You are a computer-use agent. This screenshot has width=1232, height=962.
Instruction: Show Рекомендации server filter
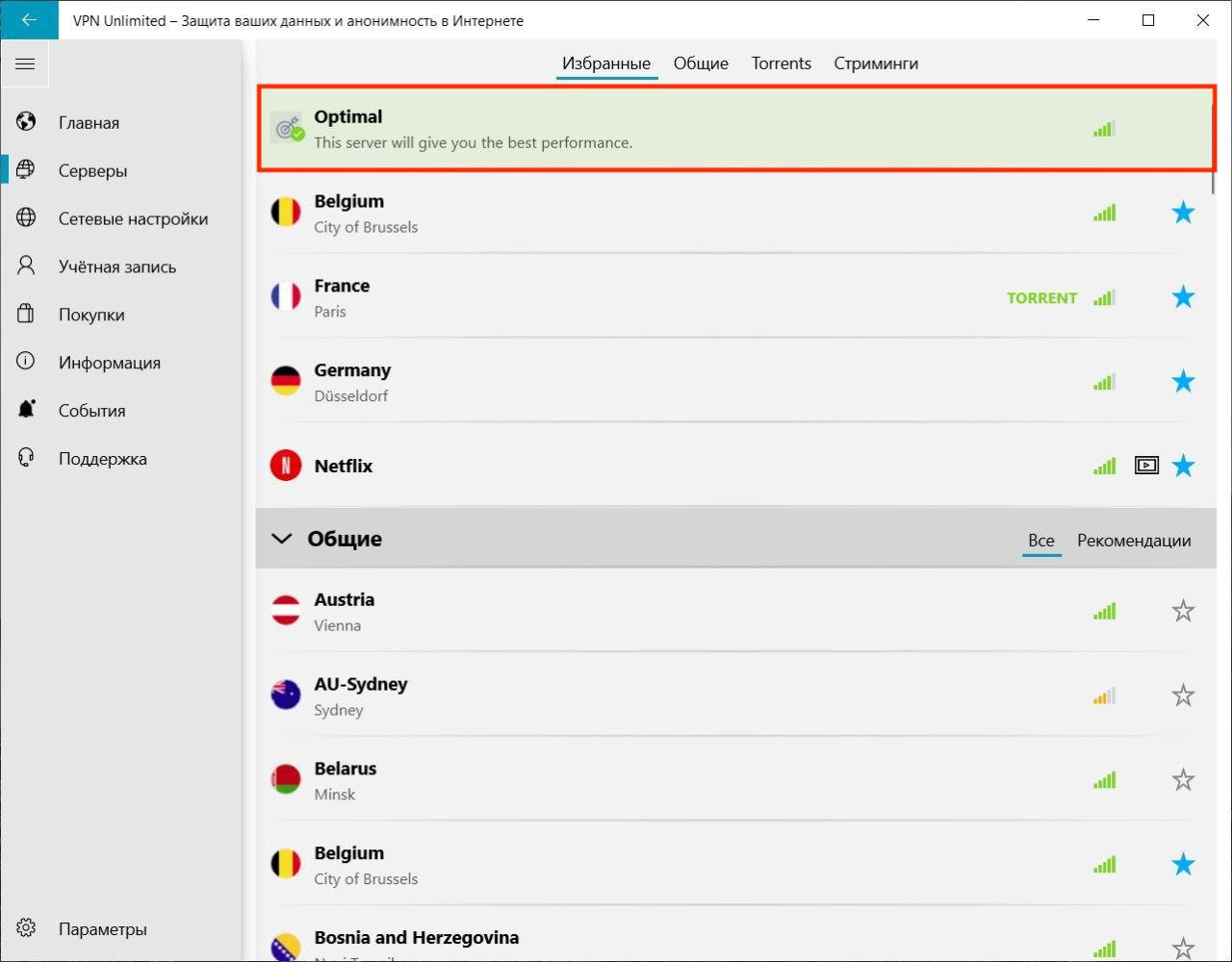(1133, 541)
